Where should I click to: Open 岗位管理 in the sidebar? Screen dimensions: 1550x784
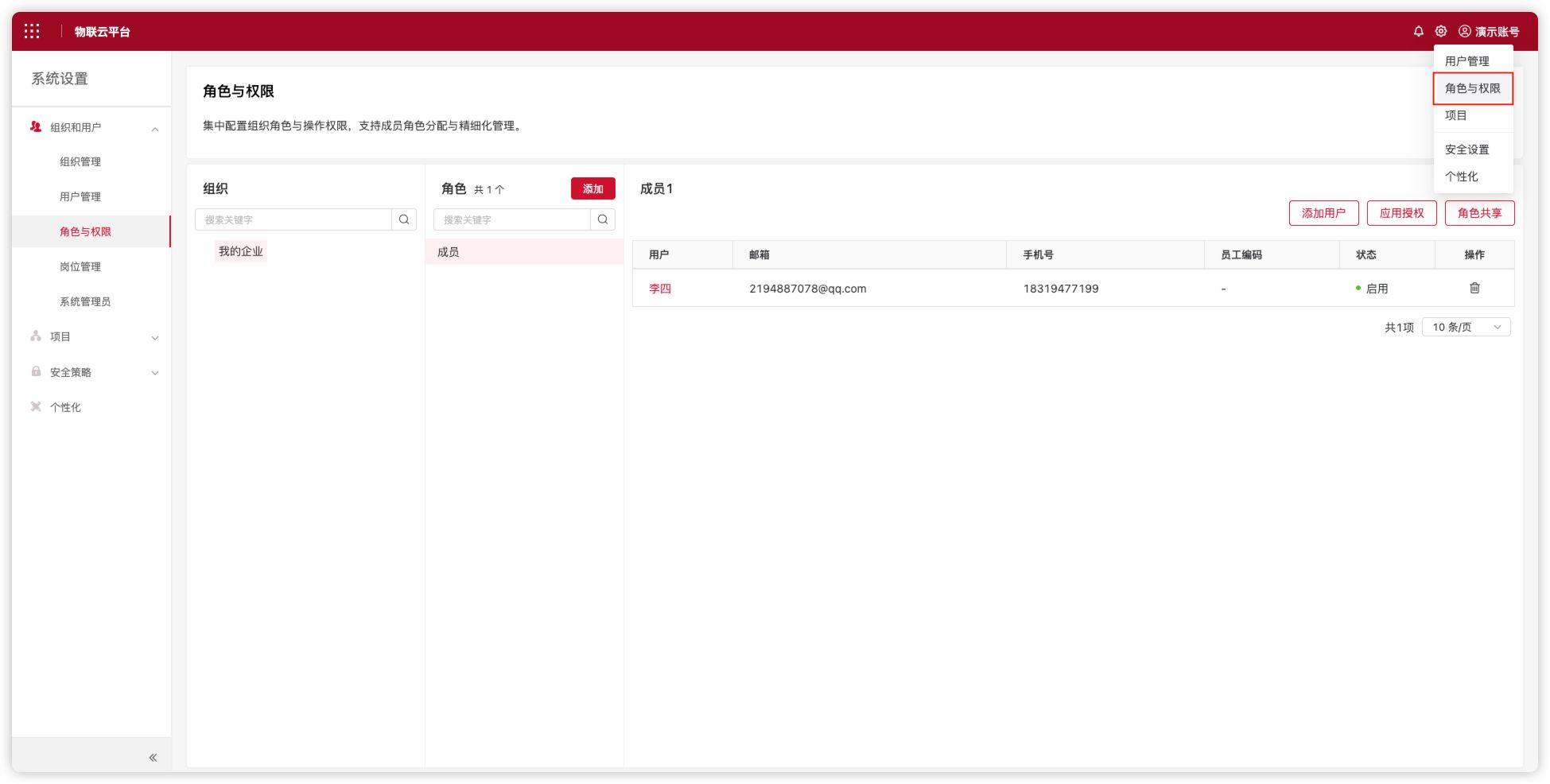[80, 266]
